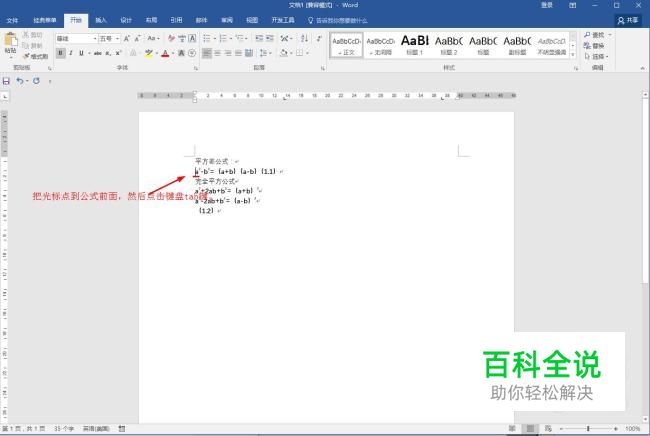Clear all formatting with eraser icon

171,39
